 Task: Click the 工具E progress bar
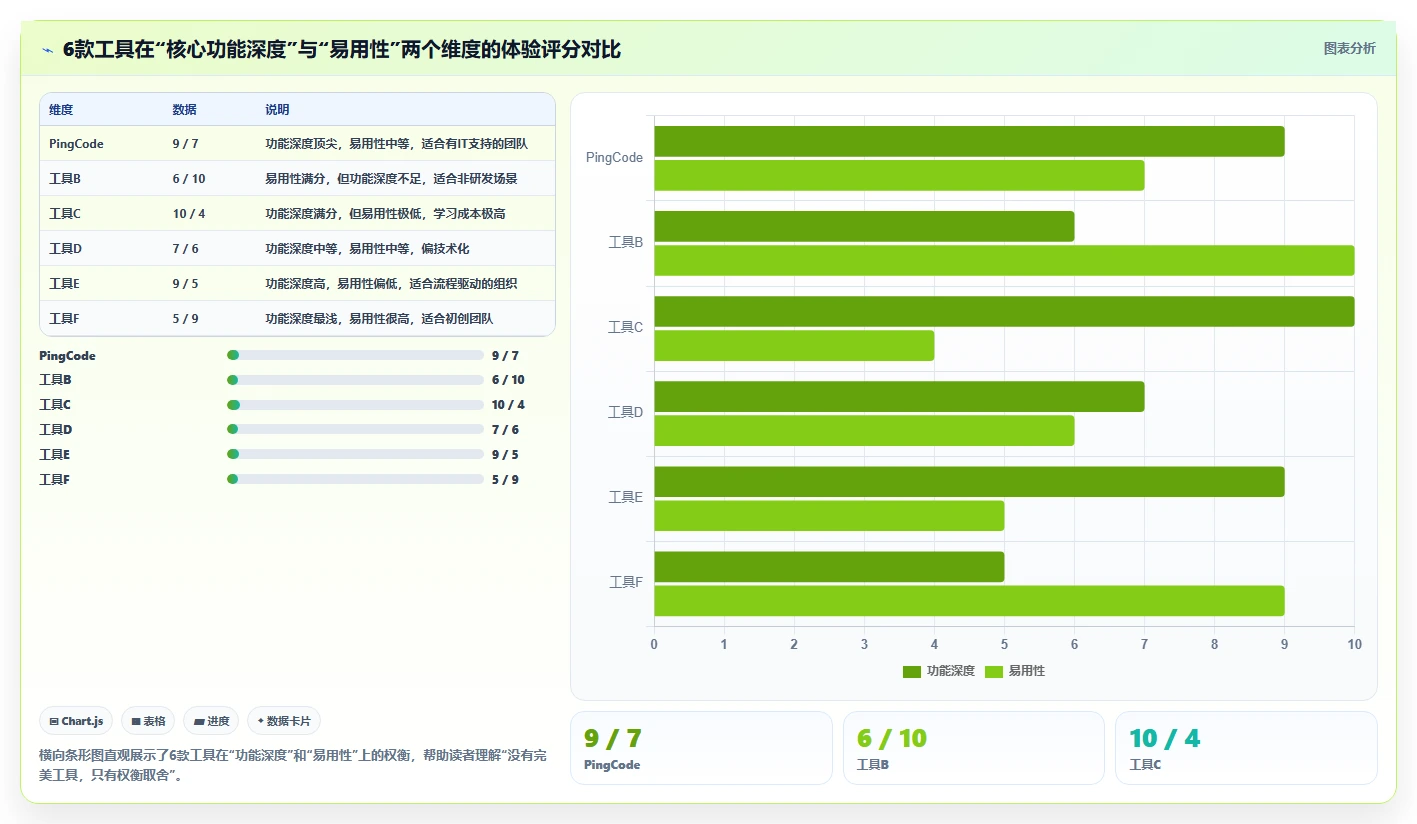356,454
